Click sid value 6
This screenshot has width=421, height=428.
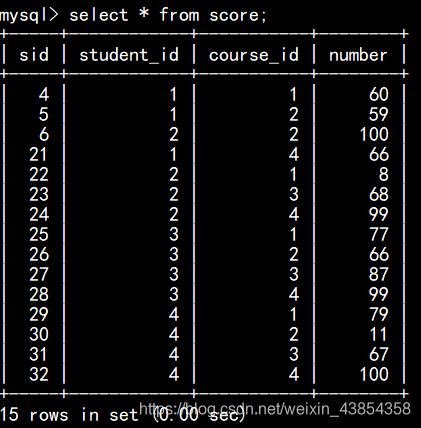44,134
